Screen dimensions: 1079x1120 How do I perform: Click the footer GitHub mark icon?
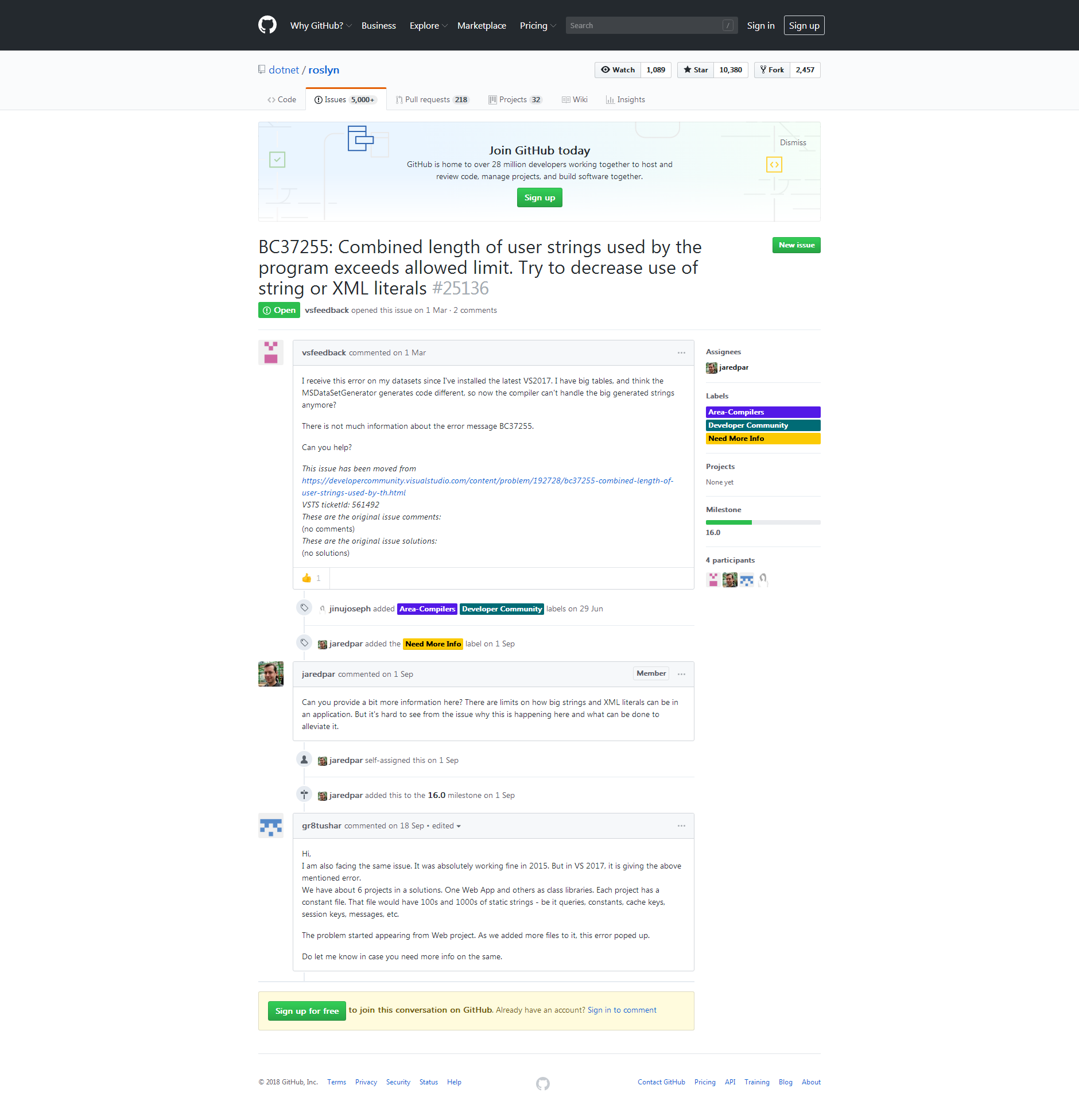(543, 1083)
